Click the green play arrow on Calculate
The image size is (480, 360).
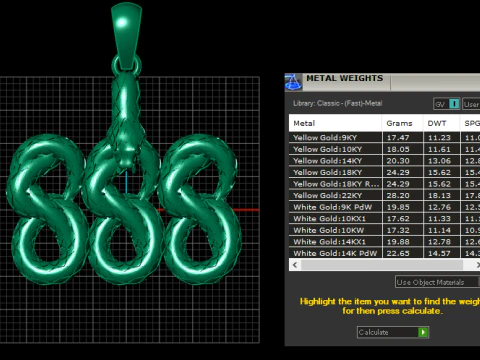click(423, 332)
